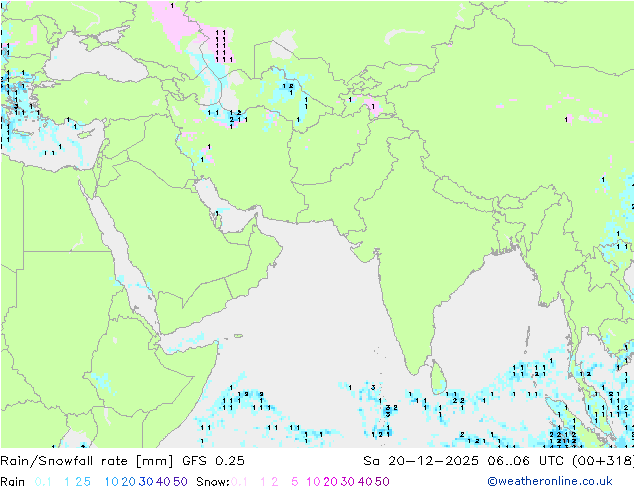Screen dimensions: 634x490
Task: Click the "(00+318)" forecast offset text
Action: pos(603,461)
